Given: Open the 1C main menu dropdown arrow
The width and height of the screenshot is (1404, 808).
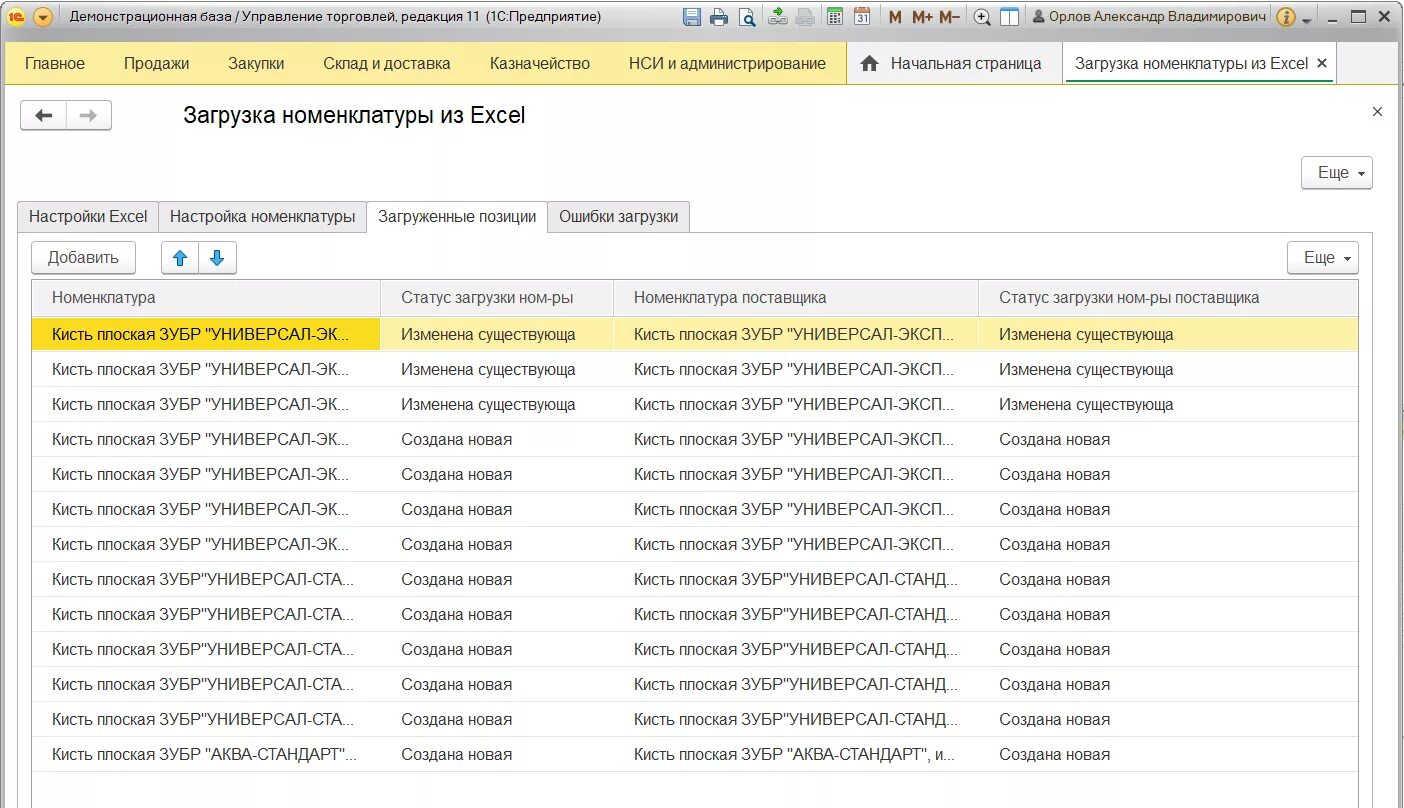Looking at the screenshot, I should (42, 17).
